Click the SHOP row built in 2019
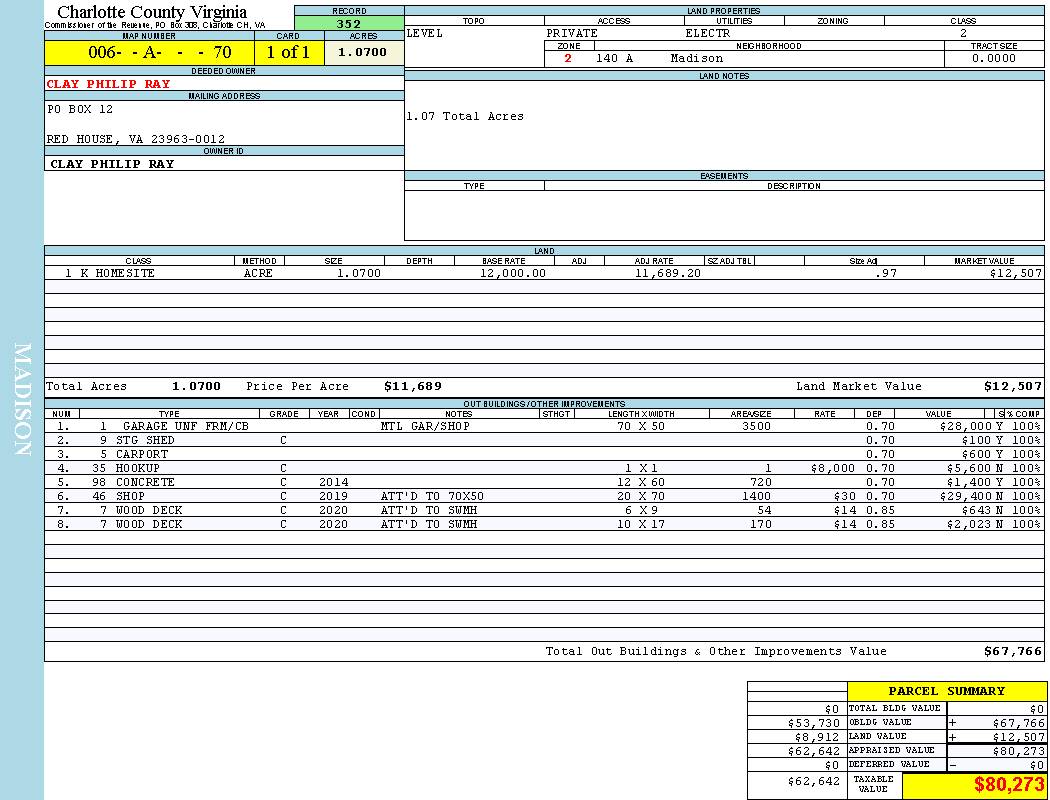 (x=130, y=496)
